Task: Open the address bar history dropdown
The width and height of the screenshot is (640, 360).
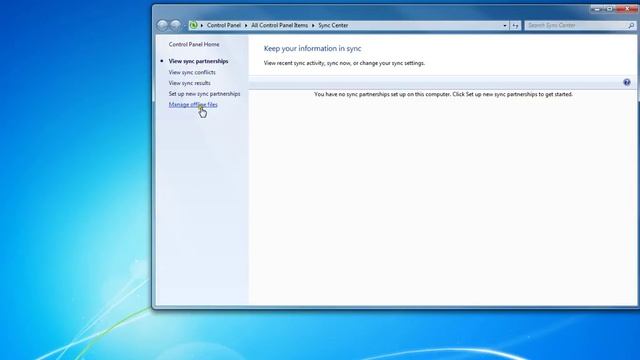Action: point(504,25)
